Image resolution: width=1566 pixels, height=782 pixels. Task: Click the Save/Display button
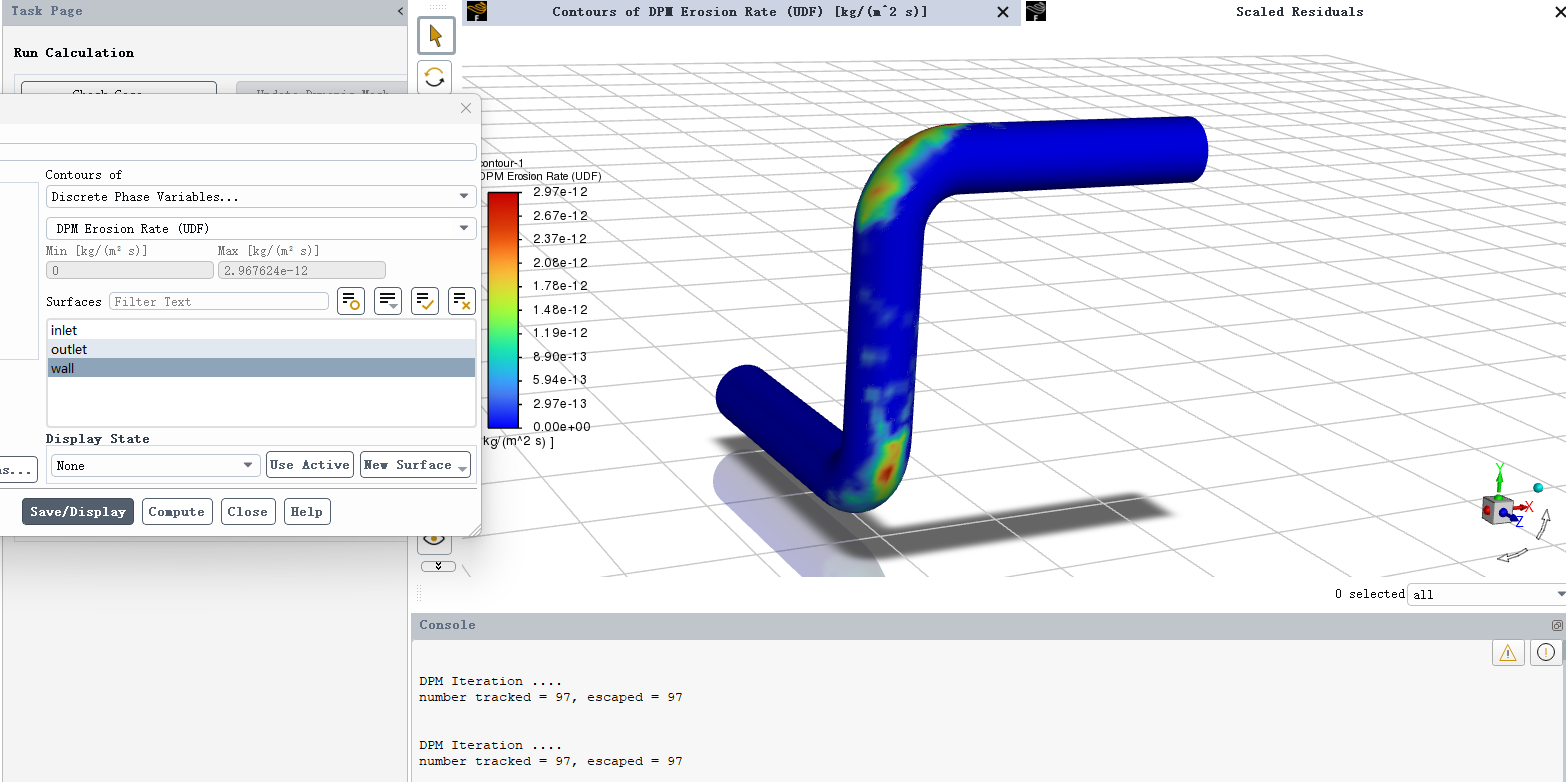(78, 512)
